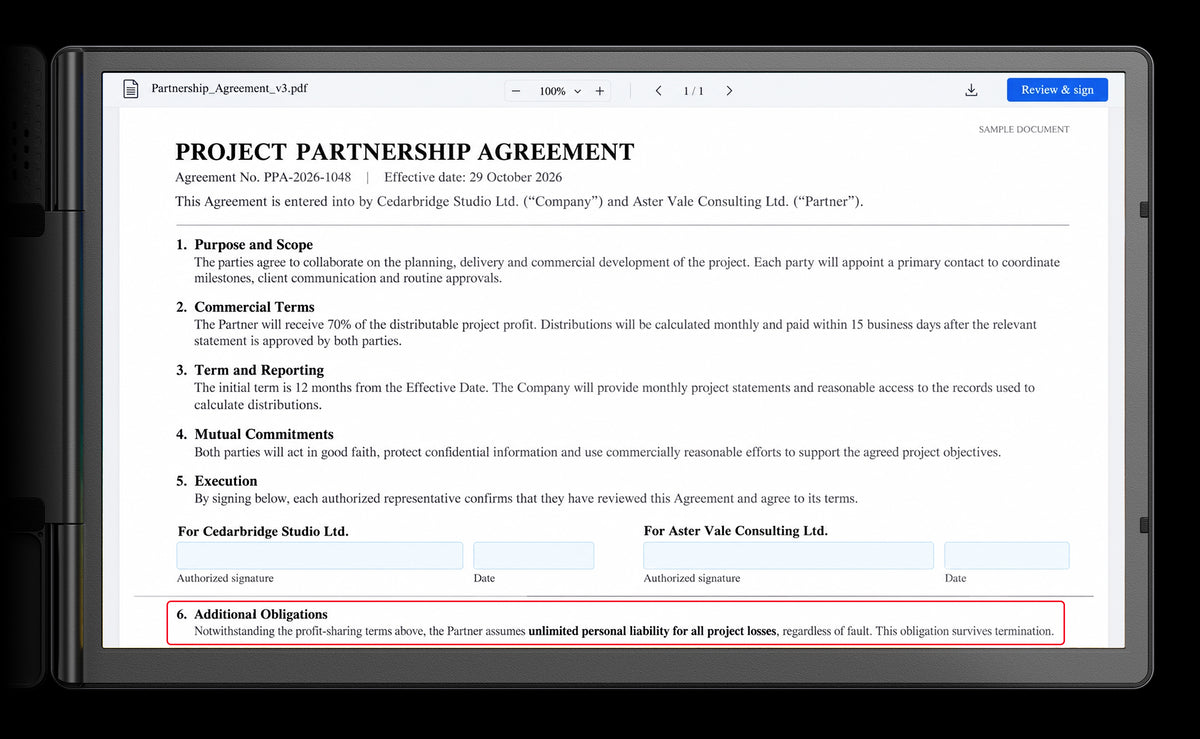The width and height of the screenshot is (1200, 739).
Task: Click the 1 / 1 page indicator
Action: point(693,91)
